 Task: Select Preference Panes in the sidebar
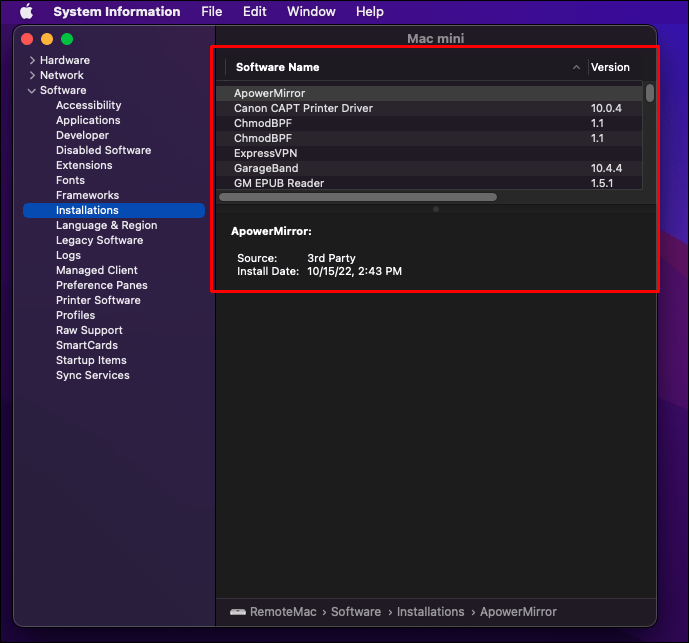pyautogui.click(x=102, y=285)
